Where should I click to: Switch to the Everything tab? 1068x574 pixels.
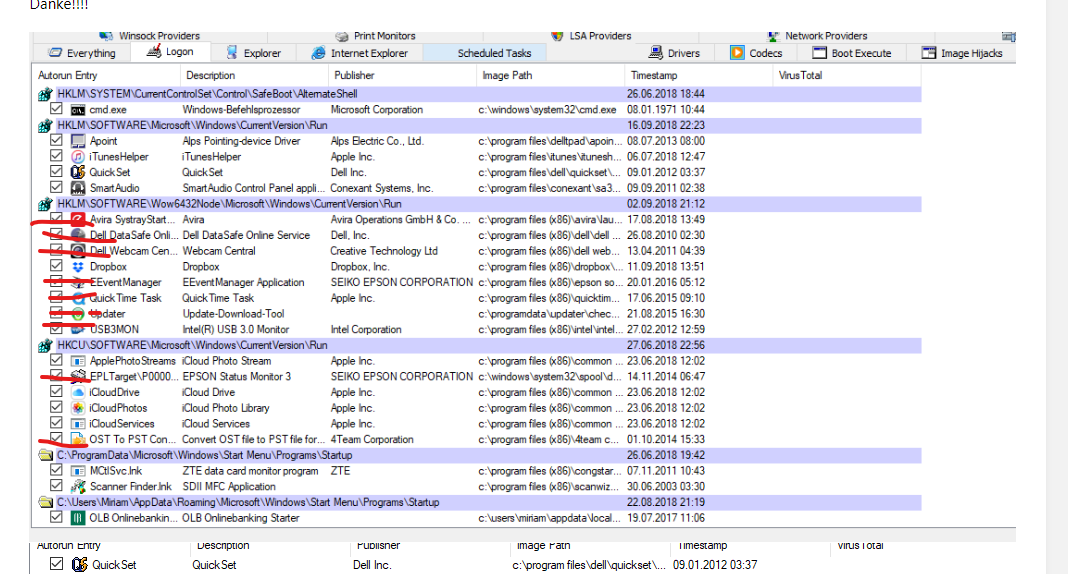(82, 53)
